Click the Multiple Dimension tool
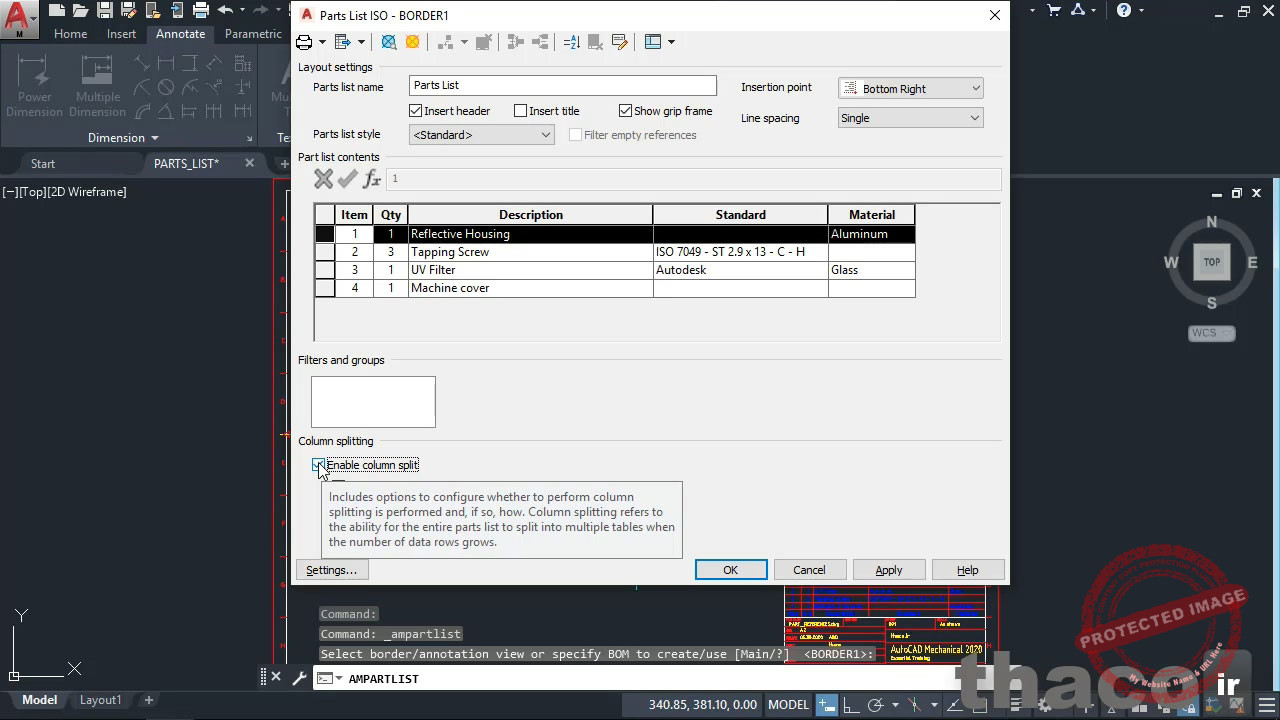1280x720 pixels. point(97,85)
